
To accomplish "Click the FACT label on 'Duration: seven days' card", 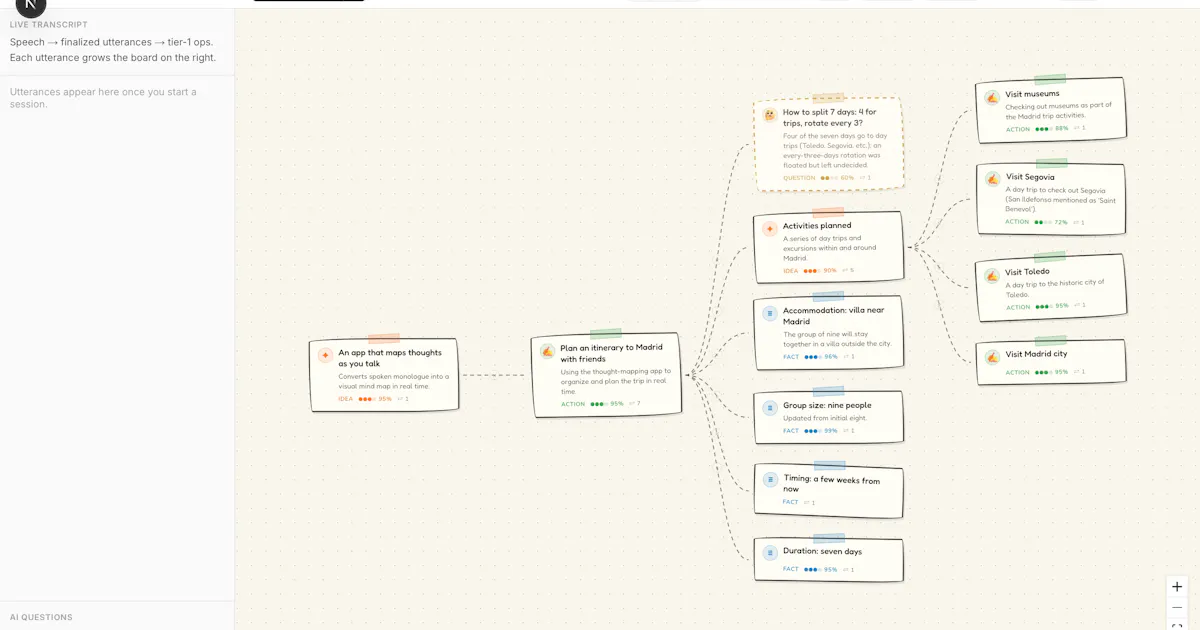I will point(791,569).
